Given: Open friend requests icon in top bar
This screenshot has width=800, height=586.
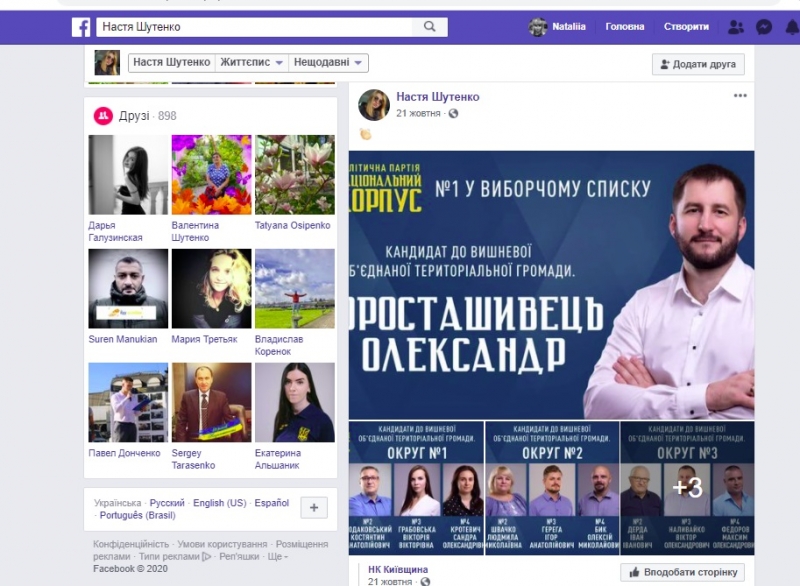Looking at the screenshot, I should tap(737, 27).
